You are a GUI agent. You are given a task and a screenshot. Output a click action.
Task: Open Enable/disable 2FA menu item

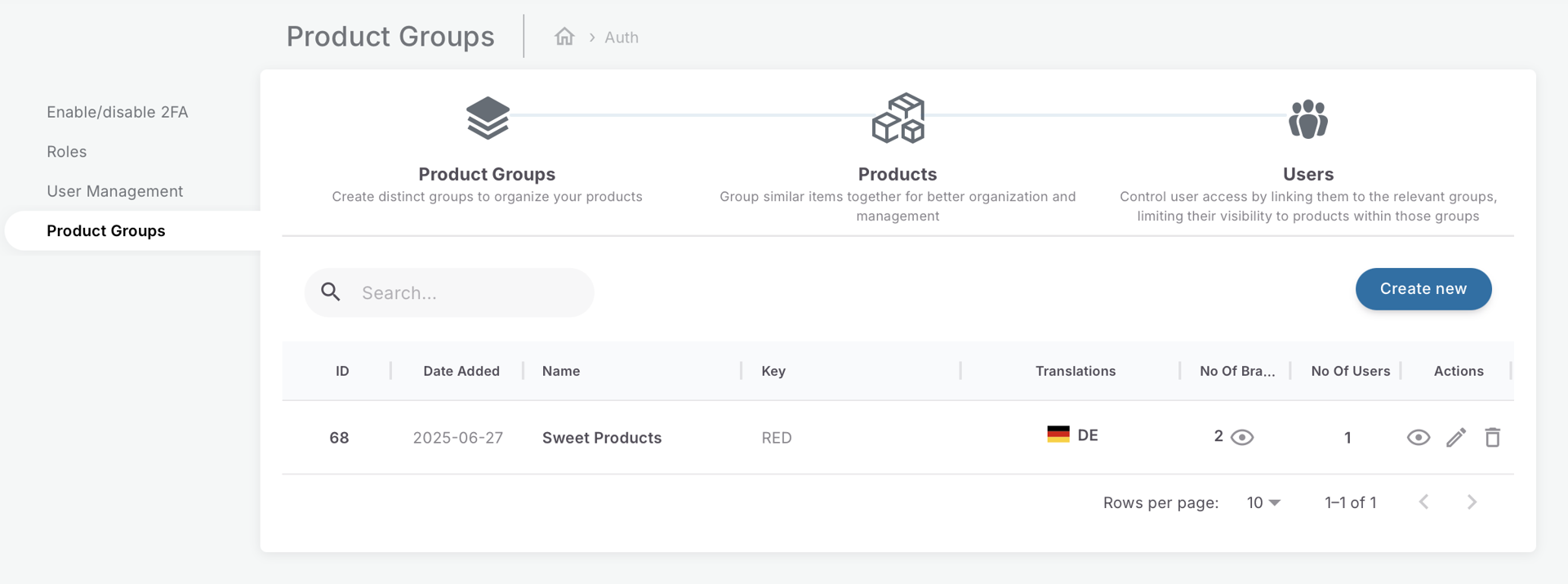pos(118,112)
